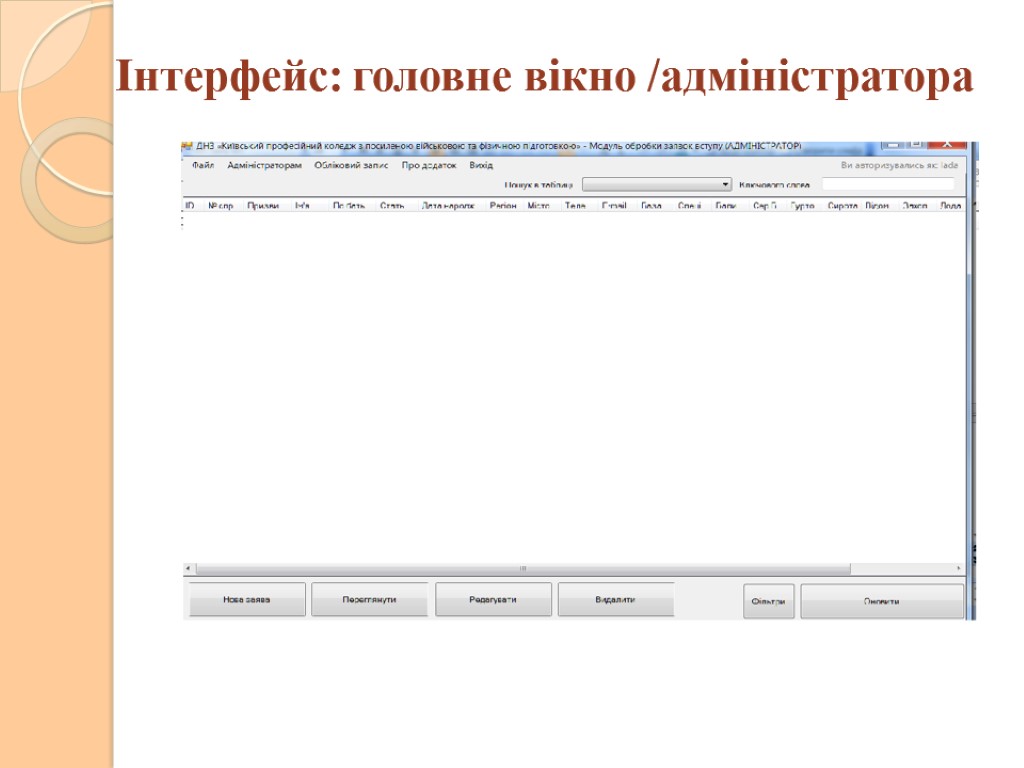Close the application window
This screenshot has height=768, width=1024.
point(947,144)
